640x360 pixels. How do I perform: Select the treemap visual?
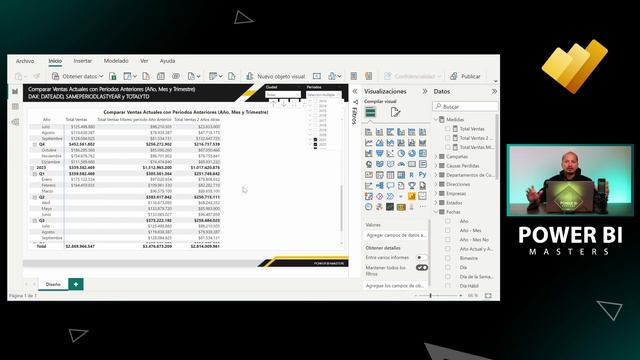coord(422,153)
